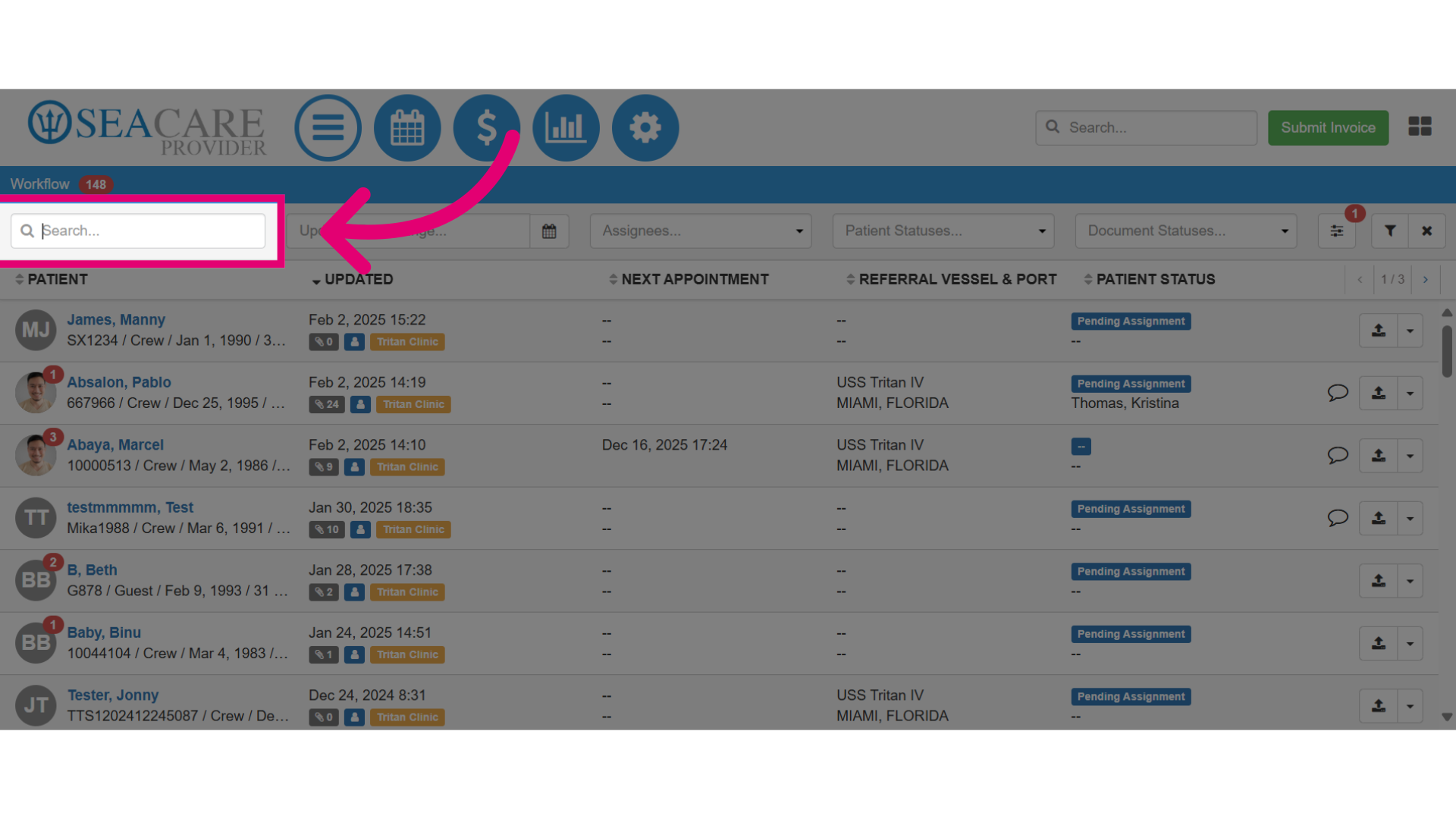Open the calendar schedule icon
Image resolution: width=1456 pixels, height=819 pixels.
(x=407, y=127)
